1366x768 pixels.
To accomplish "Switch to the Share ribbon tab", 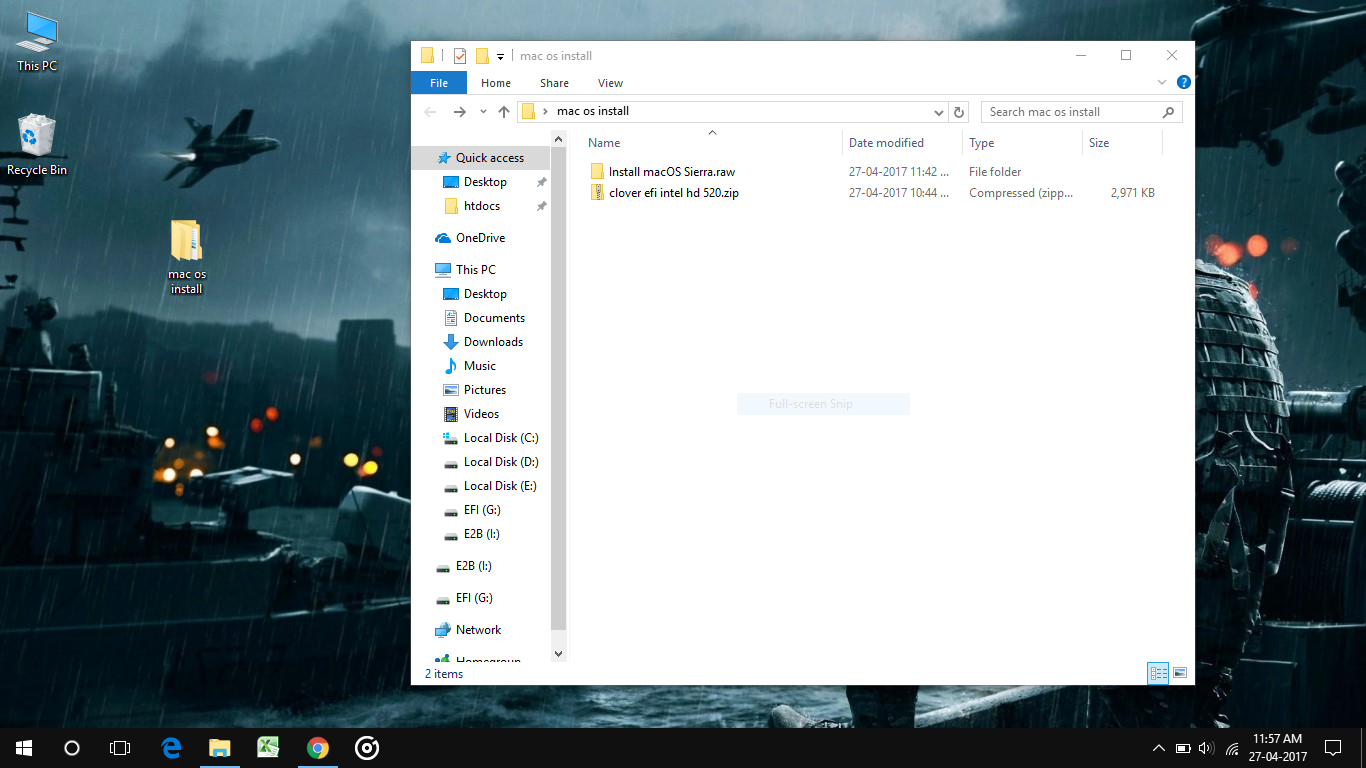I will click(x=554, y=83).
